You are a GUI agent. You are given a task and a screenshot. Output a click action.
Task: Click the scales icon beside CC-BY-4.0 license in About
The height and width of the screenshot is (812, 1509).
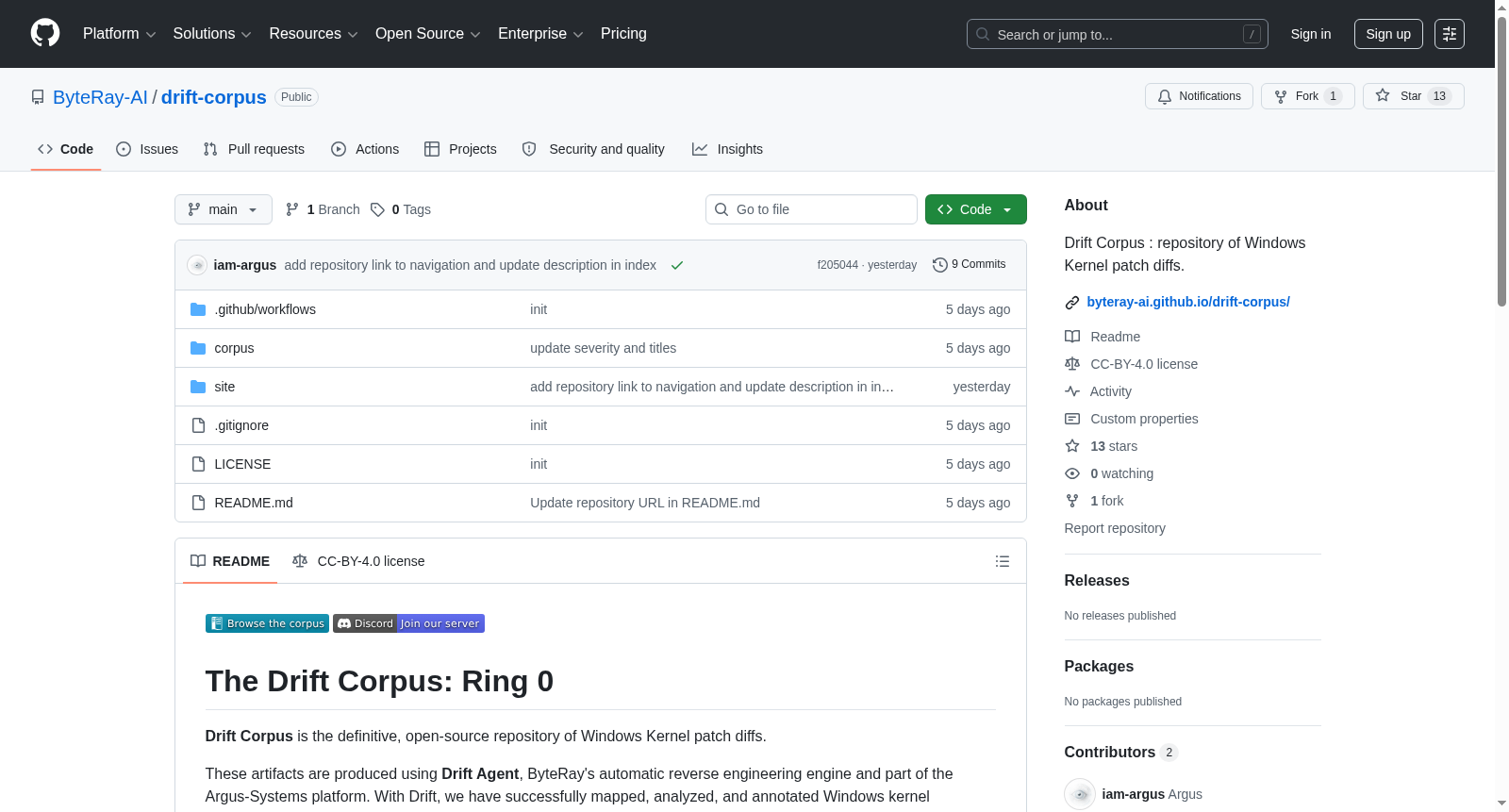(x=1072, y=364)
